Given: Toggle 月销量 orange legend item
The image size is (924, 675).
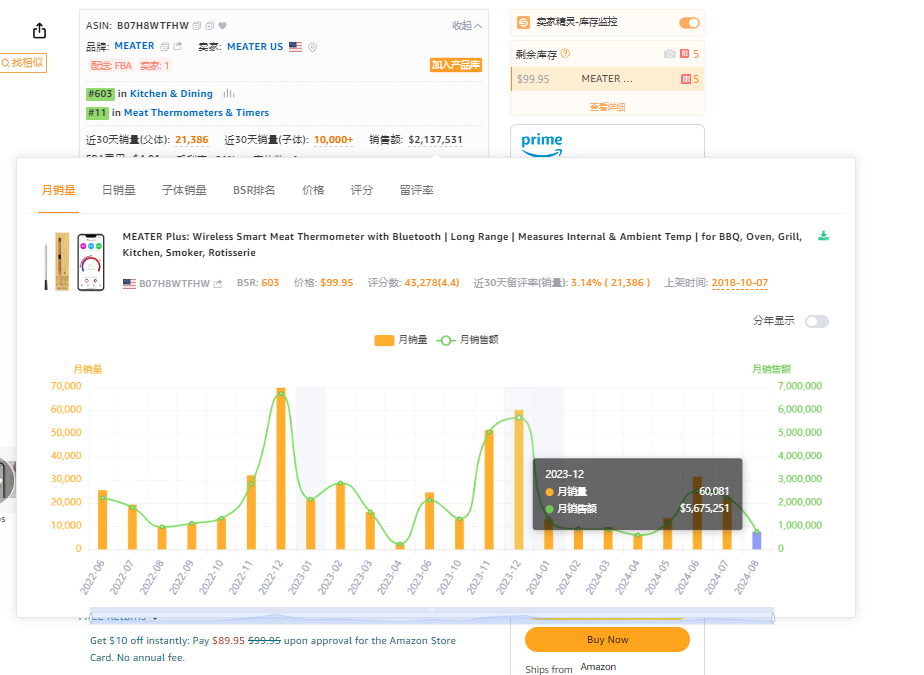Looking at the screenshot, I should (x=401, y=340).
